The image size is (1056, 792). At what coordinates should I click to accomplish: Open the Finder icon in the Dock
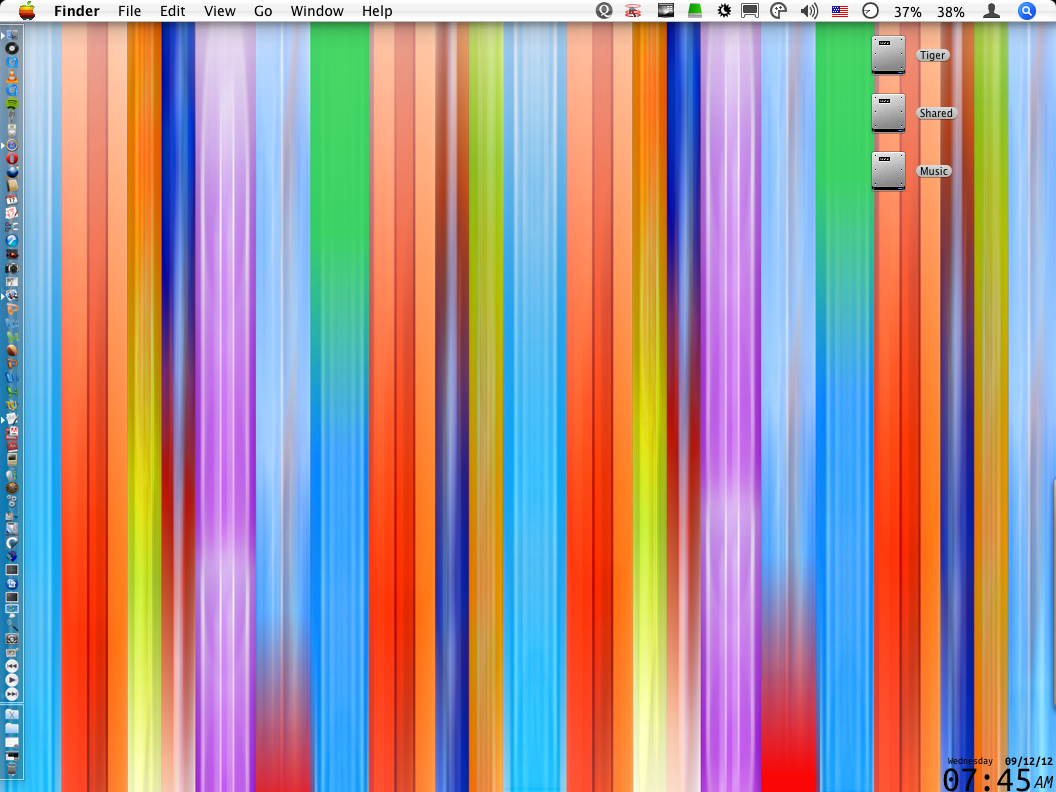(11, 35)
